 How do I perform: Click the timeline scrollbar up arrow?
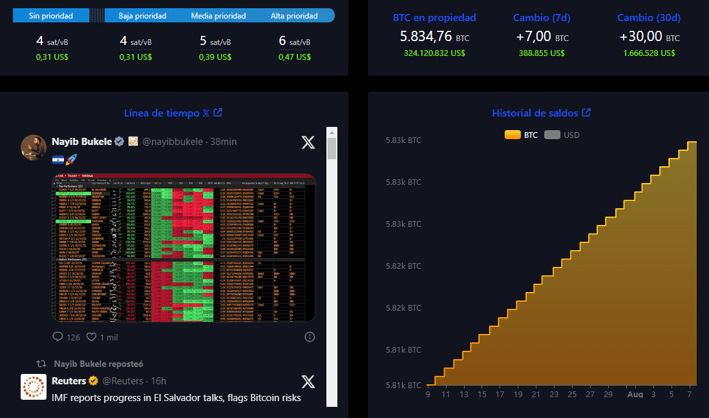(x=332, y=133)
